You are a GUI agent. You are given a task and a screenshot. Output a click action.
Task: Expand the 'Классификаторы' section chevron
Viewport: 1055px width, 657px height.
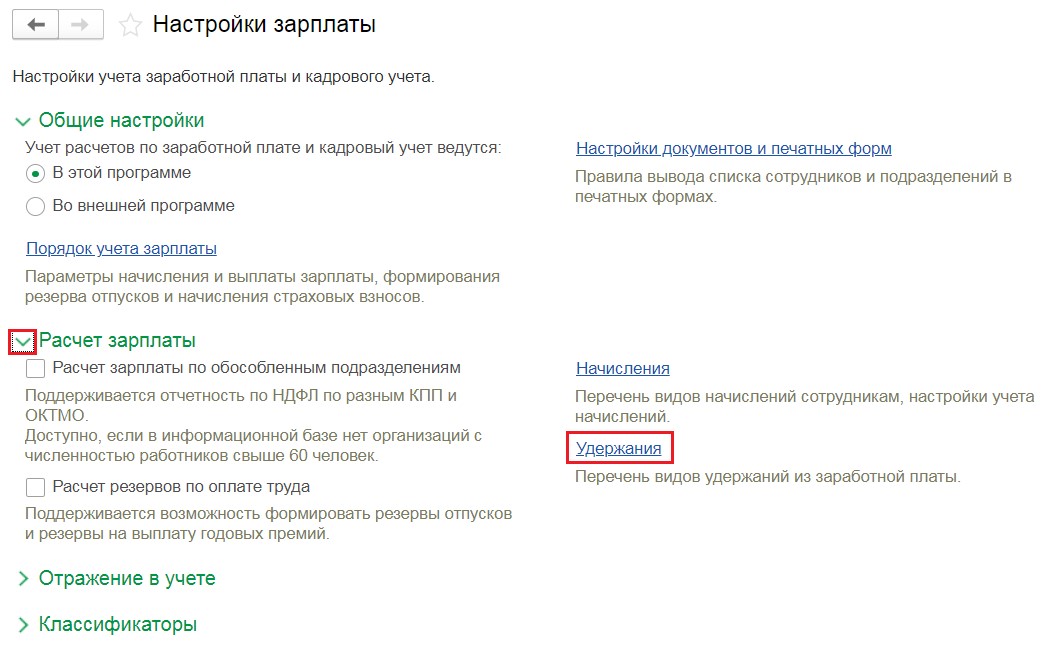pyautogui.click(x=24, y=625)
